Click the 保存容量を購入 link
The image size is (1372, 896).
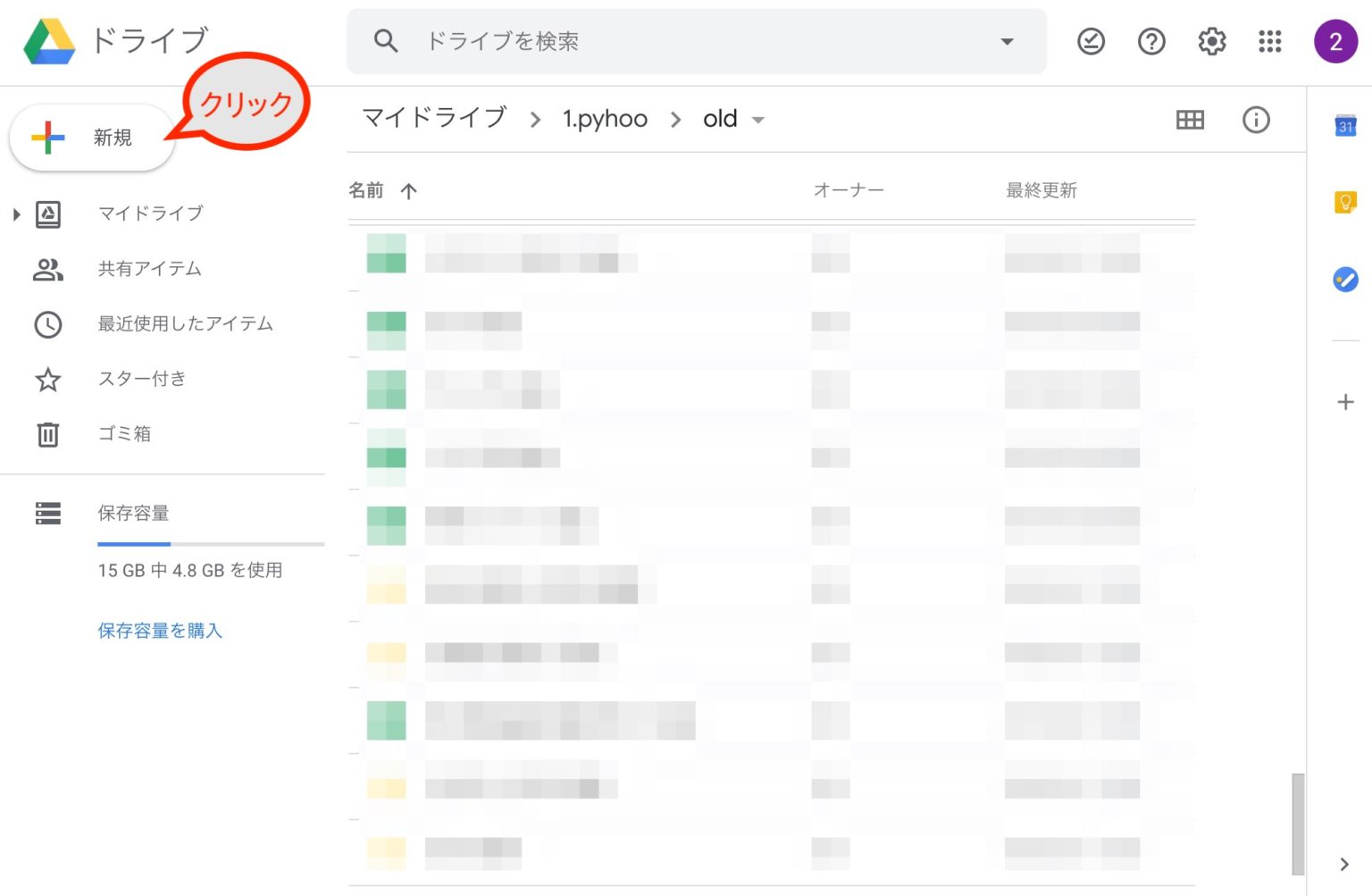coord(160,631)
